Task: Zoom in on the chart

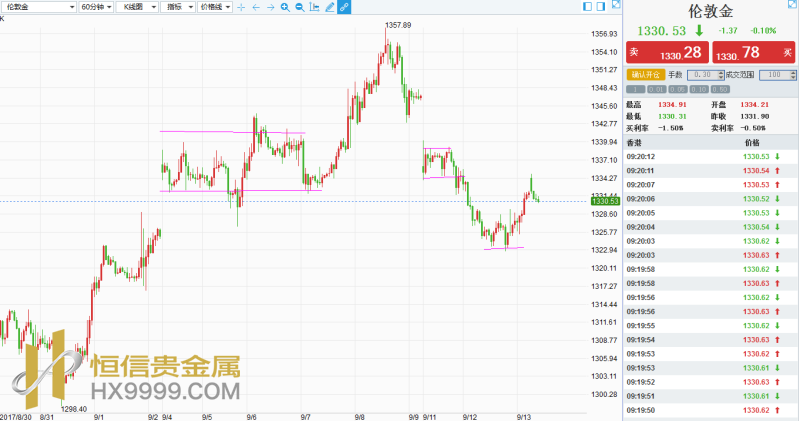Action: point(285,7)
